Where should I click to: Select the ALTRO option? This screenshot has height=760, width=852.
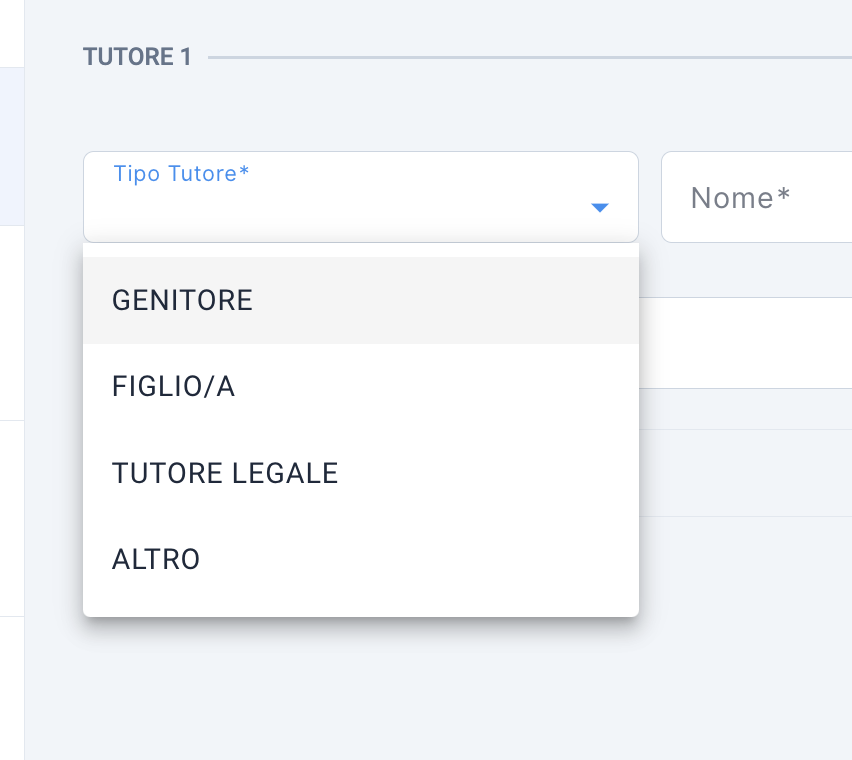click(360, 559)
